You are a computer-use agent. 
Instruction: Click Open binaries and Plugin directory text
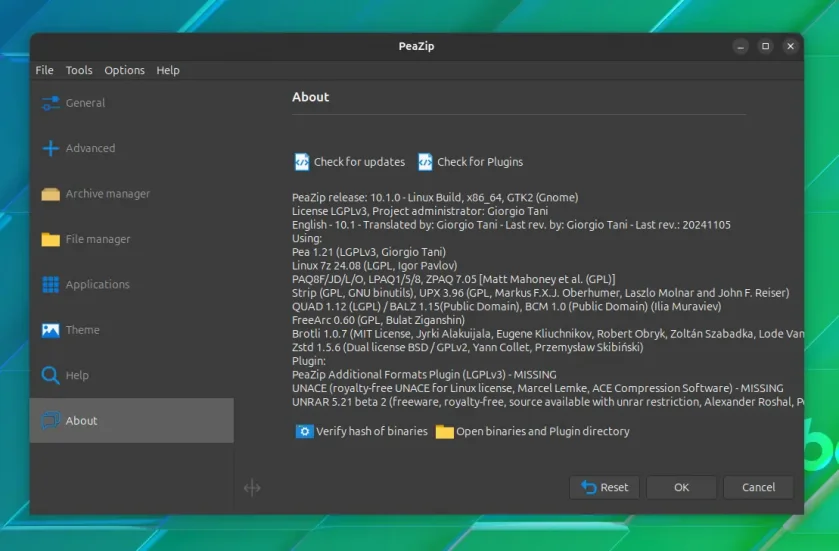click(x=543, y=432)
